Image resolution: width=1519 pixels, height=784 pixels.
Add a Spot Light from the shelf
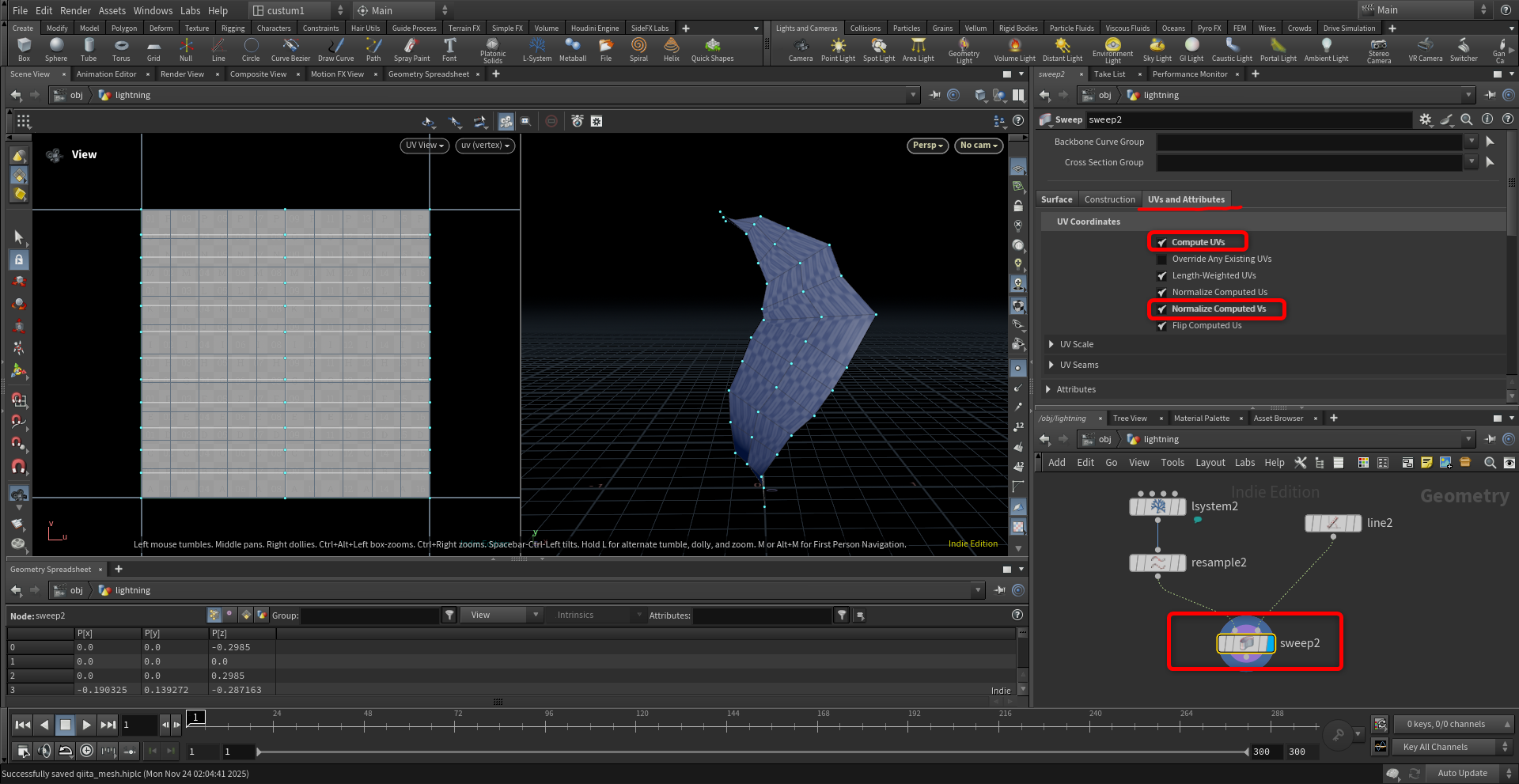pyautogui.click(x=878, y=49)
